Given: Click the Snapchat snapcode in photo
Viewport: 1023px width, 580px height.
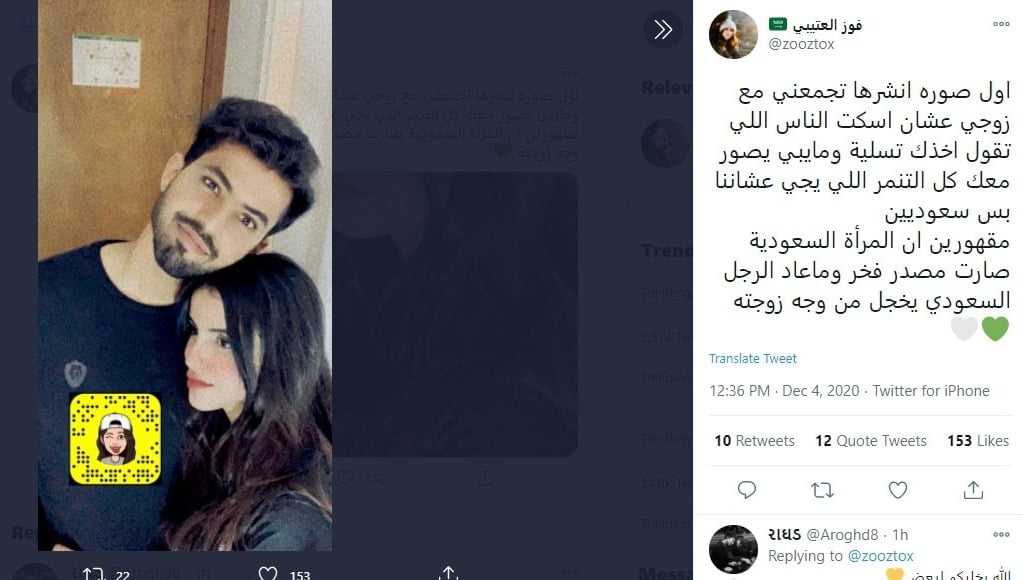Looking at the screenshot, I should tap(115, 439).
